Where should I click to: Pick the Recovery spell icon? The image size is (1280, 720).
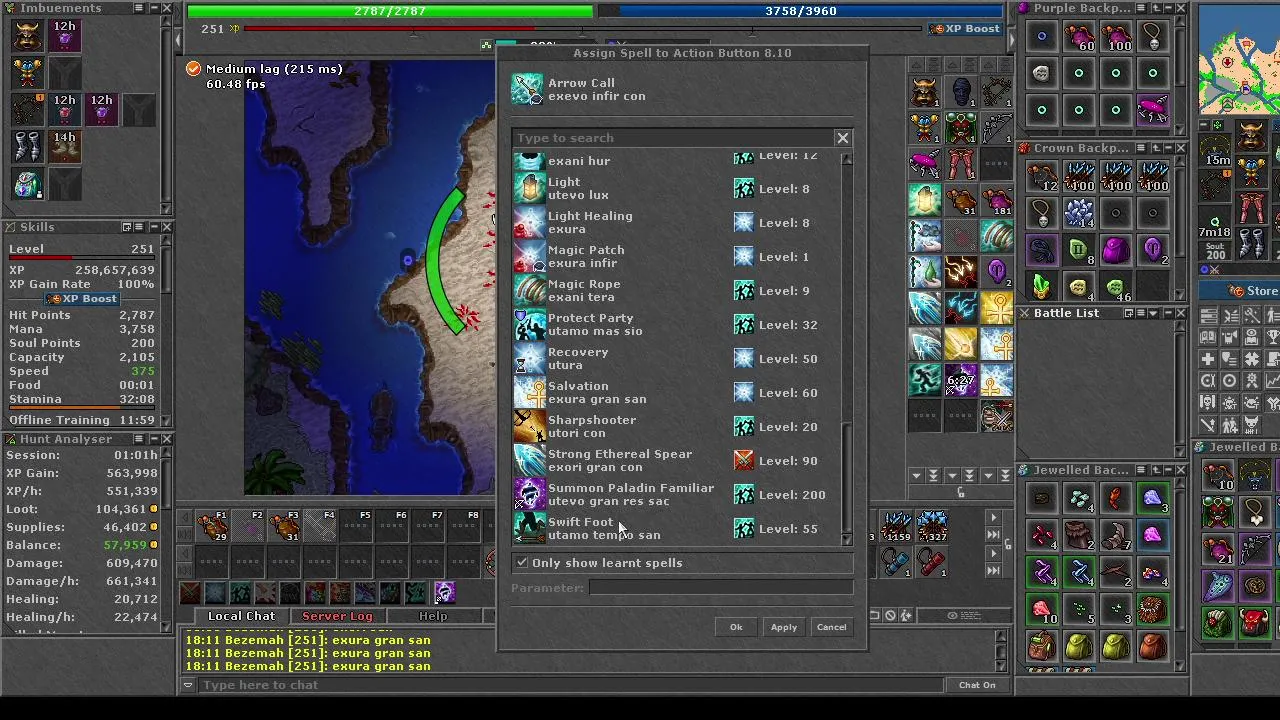coord(529,359)
